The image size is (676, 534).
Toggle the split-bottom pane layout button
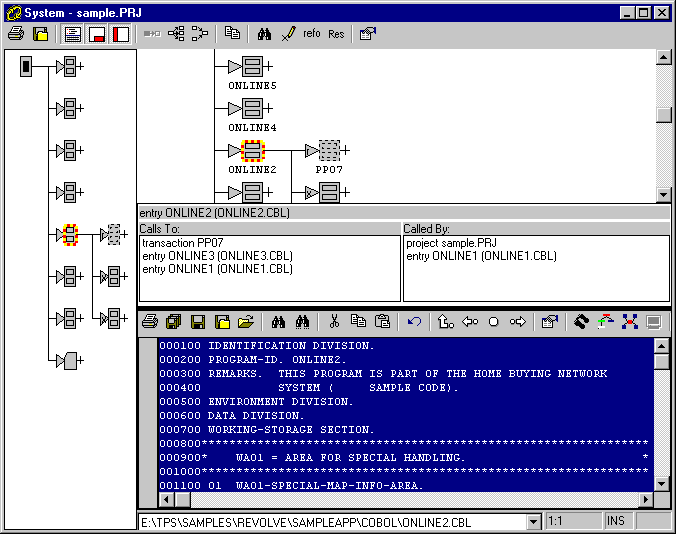tap(97, 34)
